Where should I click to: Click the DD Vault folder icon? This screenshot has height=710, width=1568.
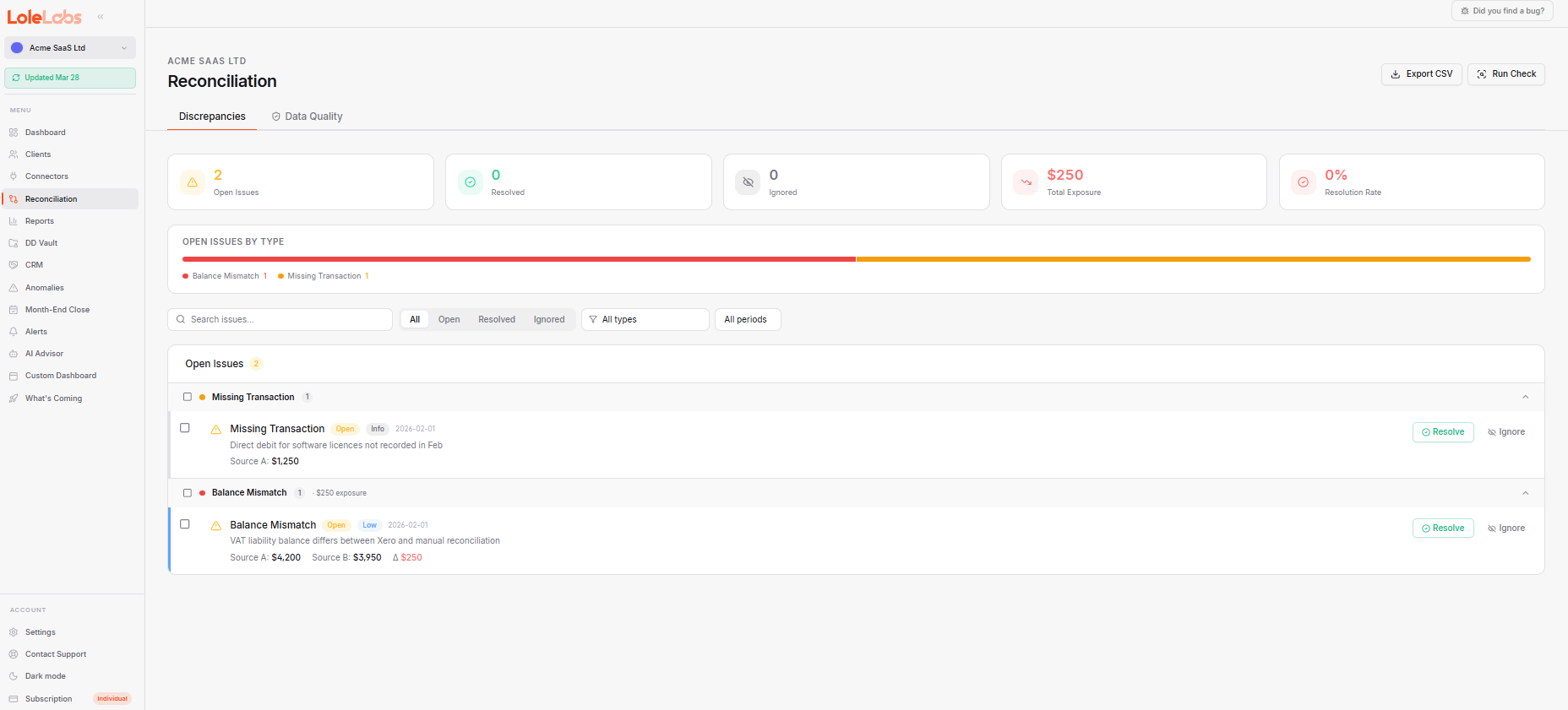[14, 243]
